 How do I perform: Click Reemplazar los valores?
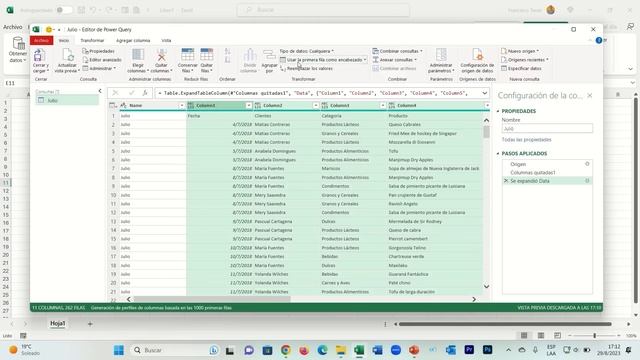coord(307,69)
